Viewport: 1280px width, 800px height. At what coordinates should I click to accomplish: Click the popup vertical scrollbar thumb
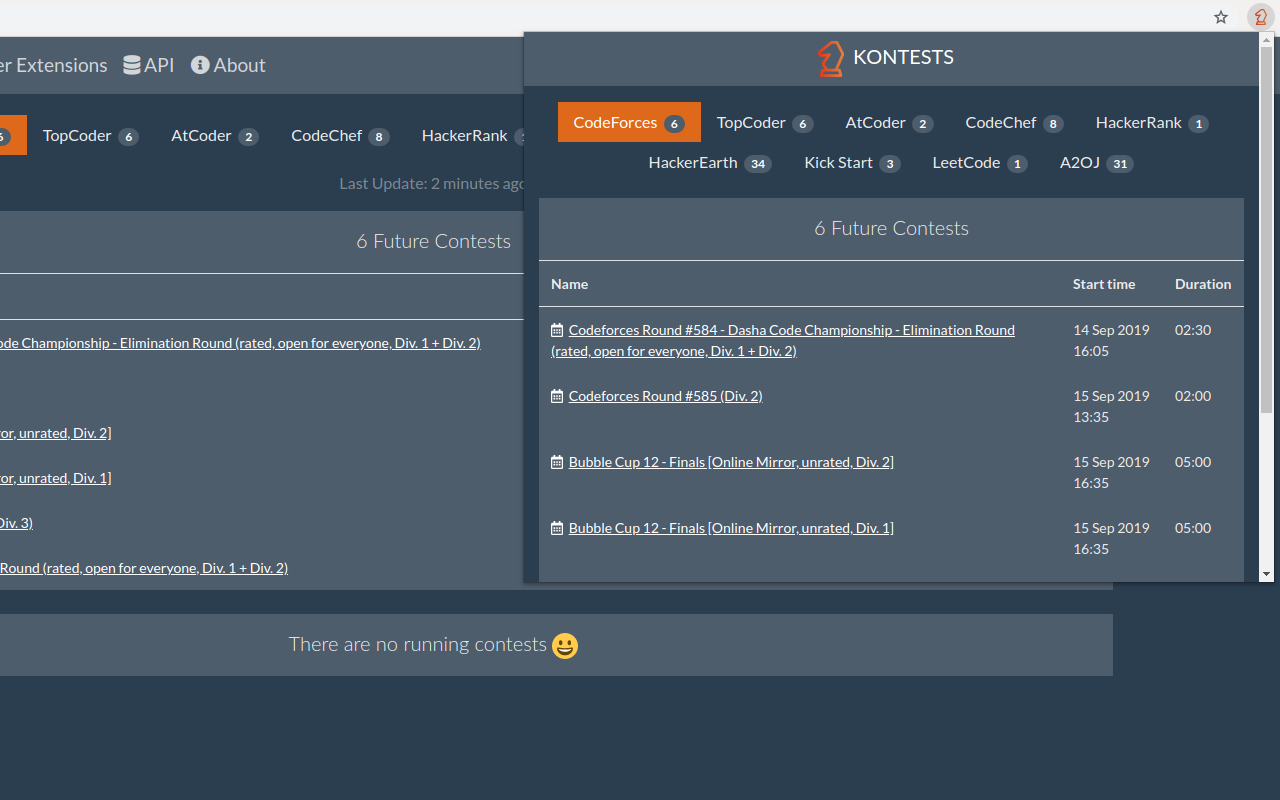pos(1266,230)
